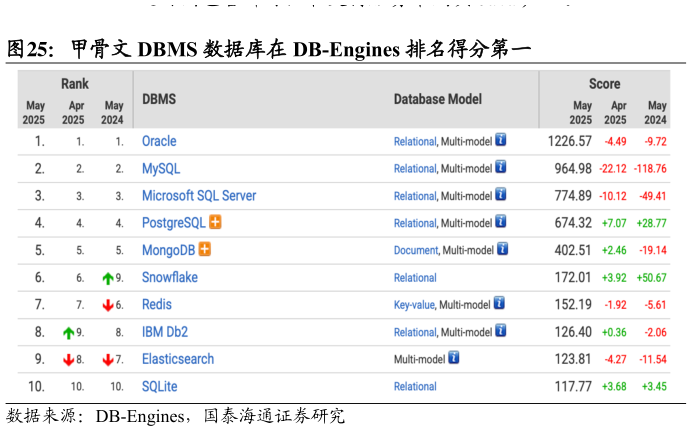Open the MongoDB link
Viewport: 692px width, 431px height.
[168, 250]
